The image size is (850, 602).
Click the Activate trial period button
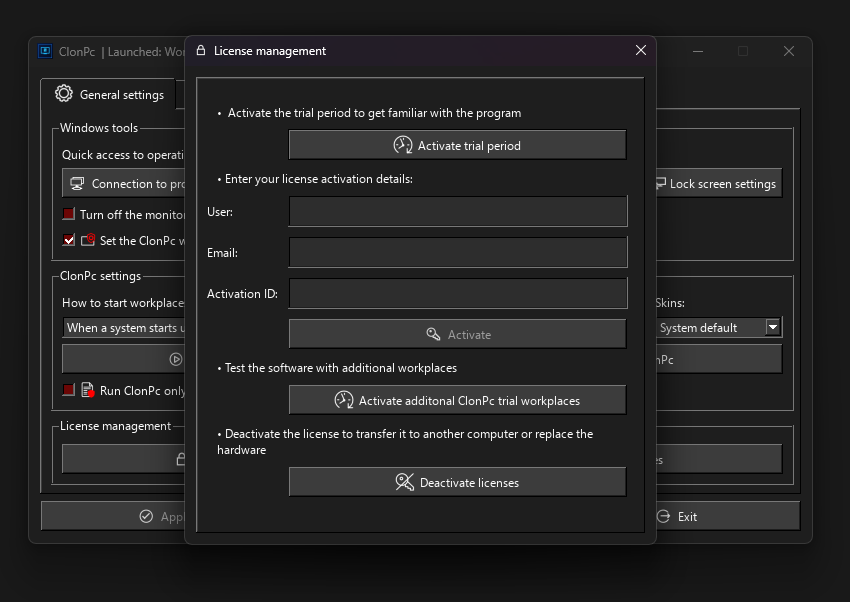click(458, 145)
